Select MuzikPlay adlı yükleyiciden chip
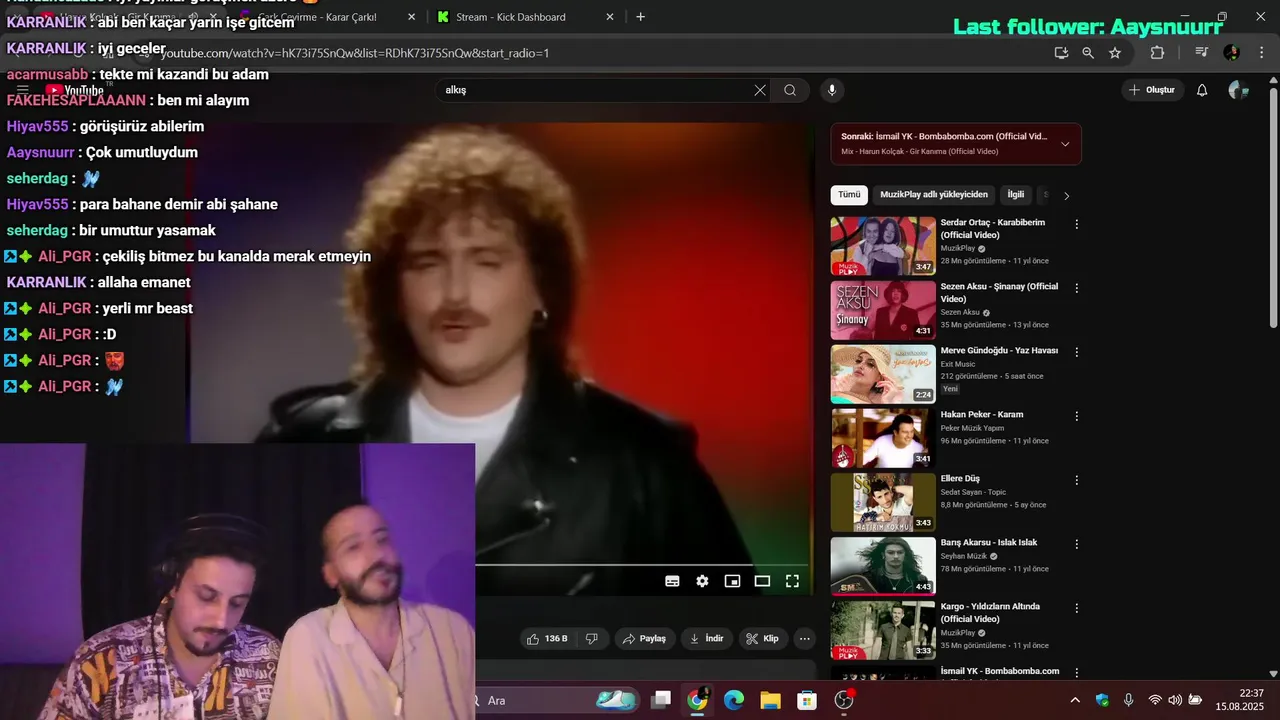The height and width of the screenshot is (720, 1280). click(x=934, y=195)
